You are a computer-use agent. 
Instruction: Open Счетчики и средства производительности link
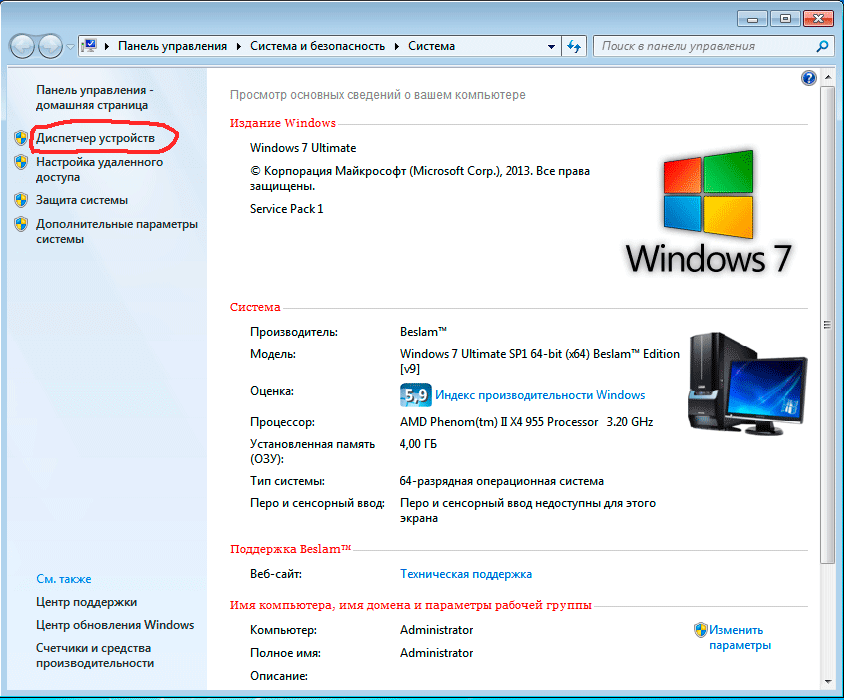[95, 655]
